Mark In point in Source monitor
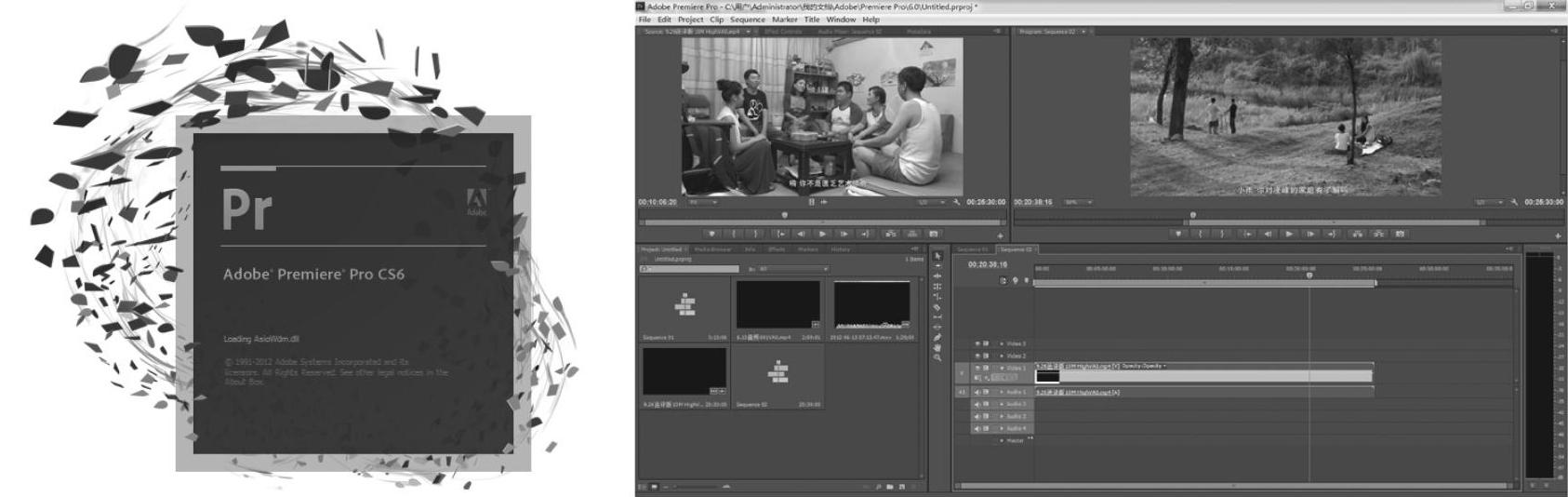Screen dimensions: 1568x497 734,234
